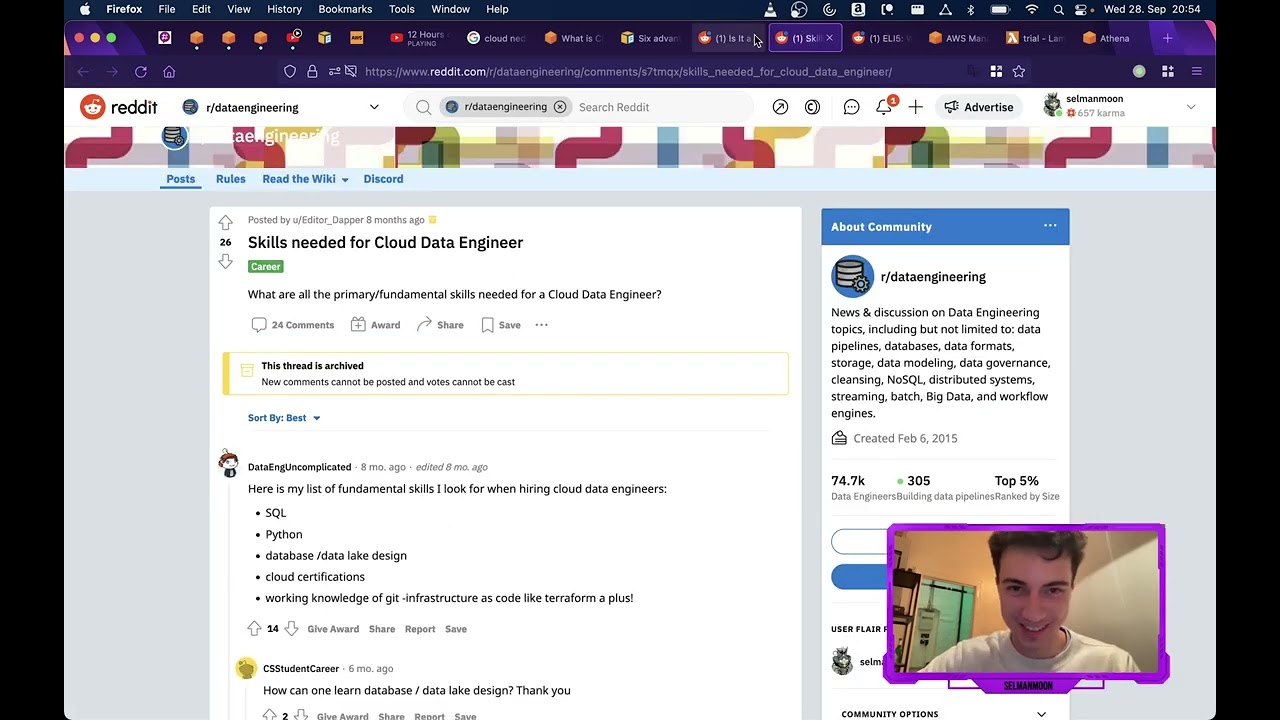Image resolution: width=1280 pixels, height=720 pixels.
Task: Downvote the Cloud Data Engineer post
Action: (225, 262)
